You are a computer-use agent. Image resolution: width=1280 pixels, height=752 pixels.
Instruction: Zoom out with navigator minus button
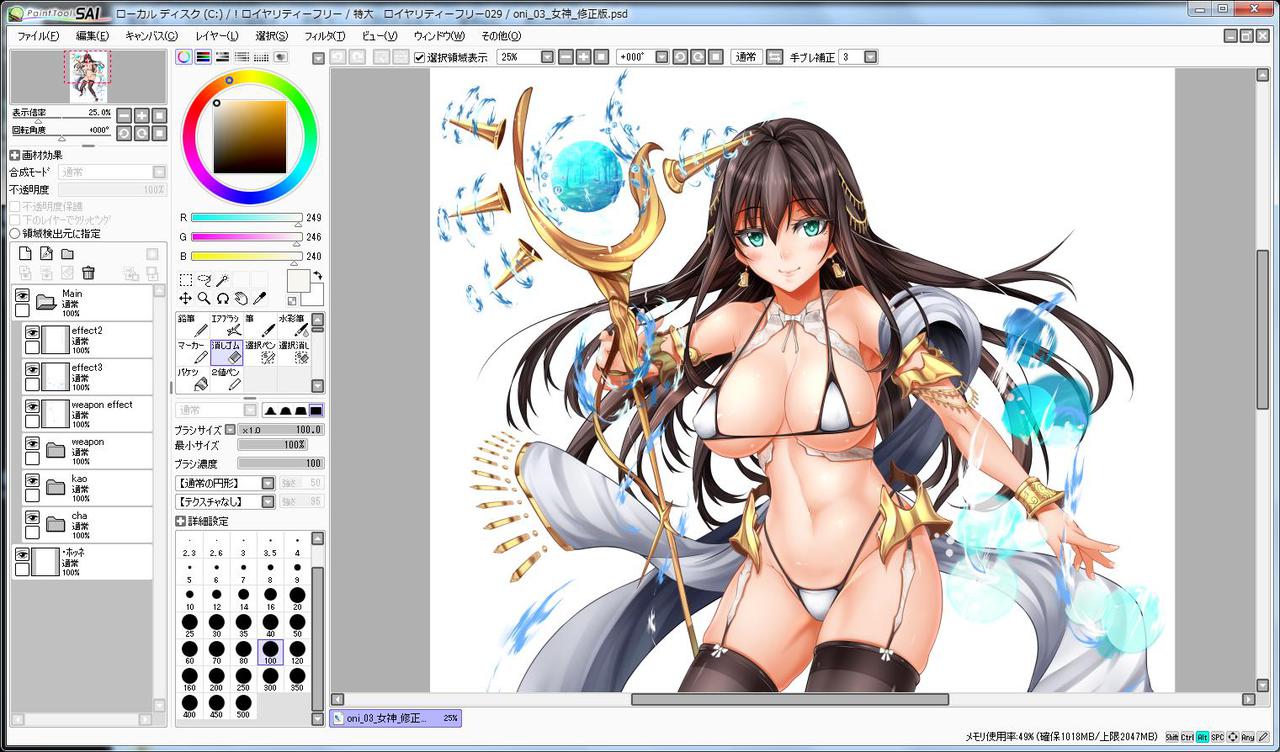click(124, 115)
